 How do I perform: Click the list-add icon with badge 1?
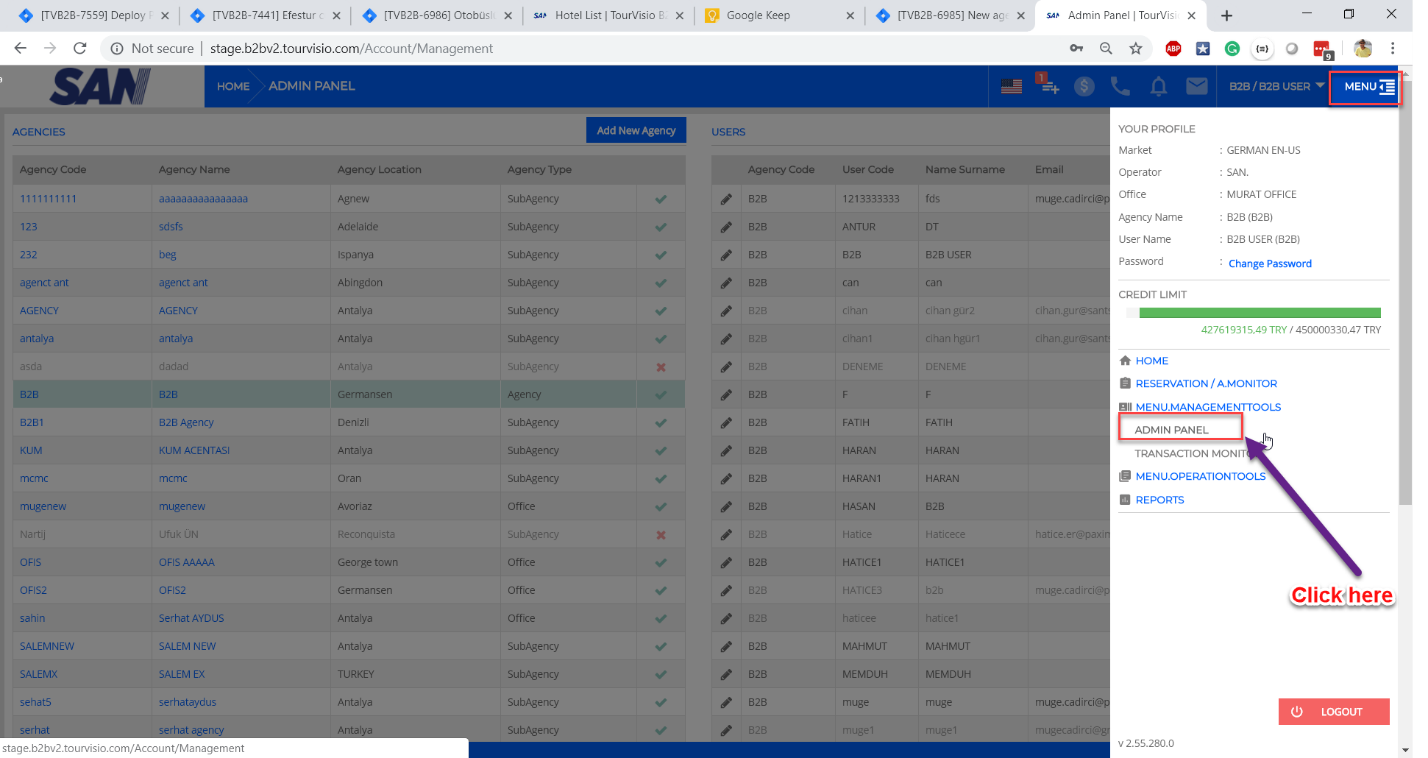(1048, 86)
